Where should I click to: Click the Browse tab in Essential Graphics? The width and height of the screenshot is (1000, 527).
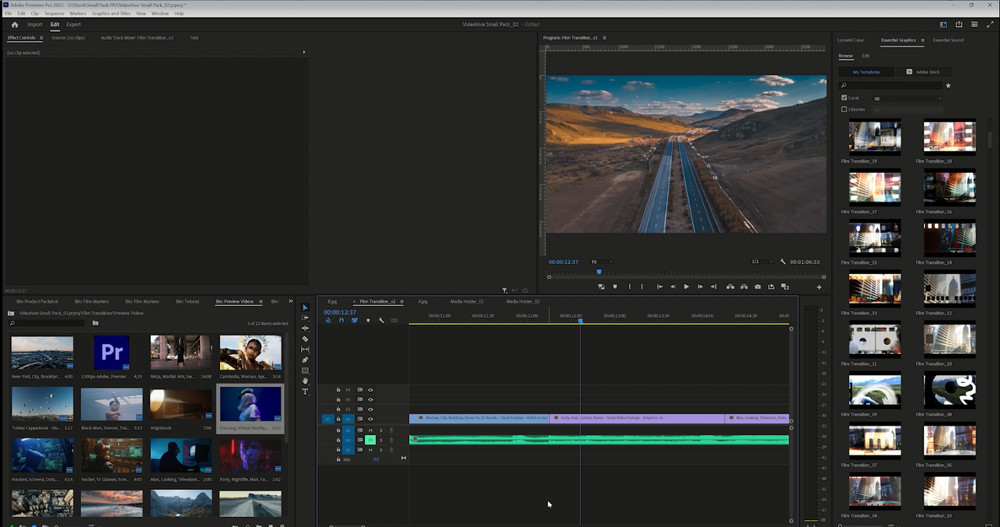point(846,56)
